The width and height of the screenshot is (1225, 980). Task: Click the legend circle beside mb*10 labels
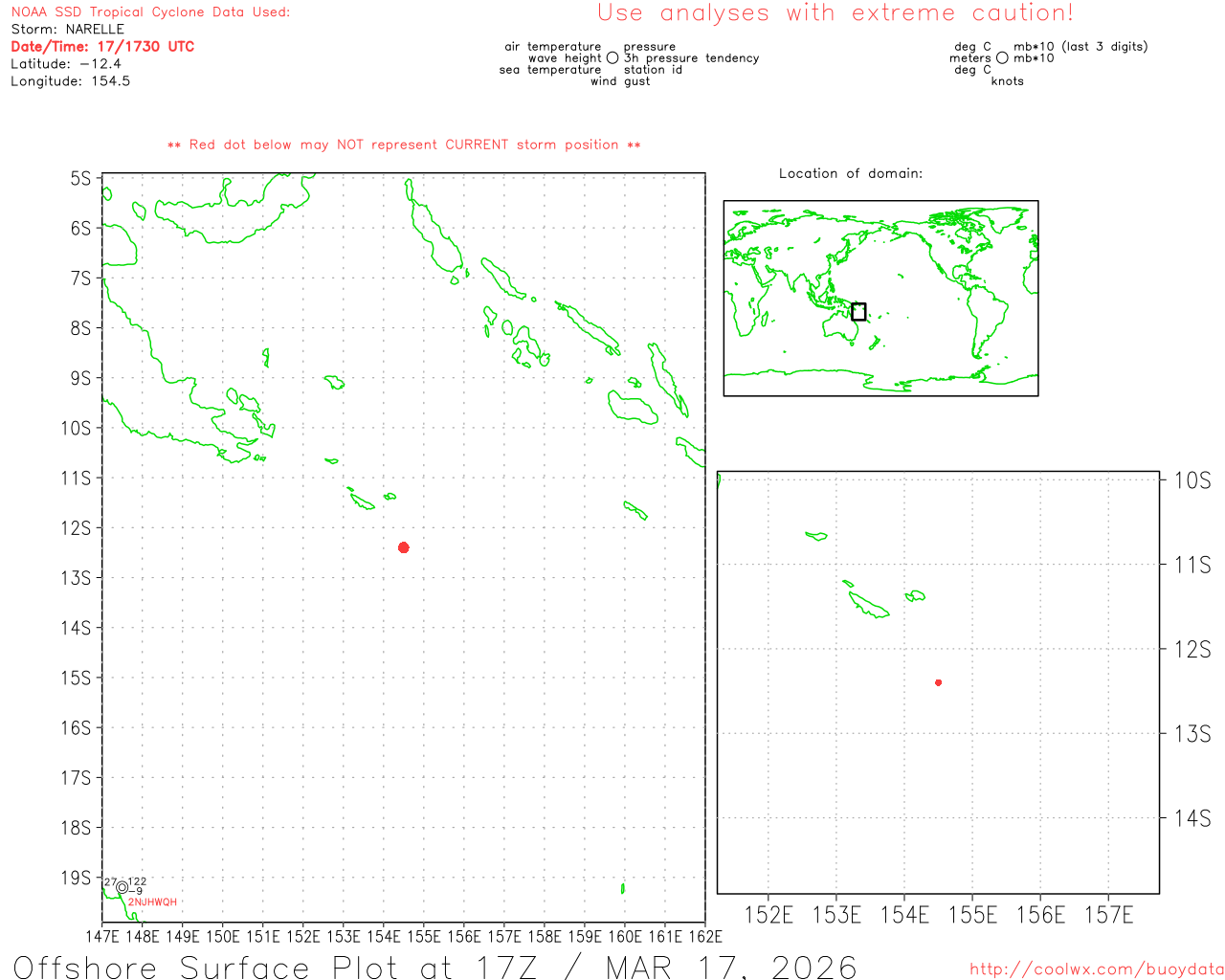[1002, 58]
